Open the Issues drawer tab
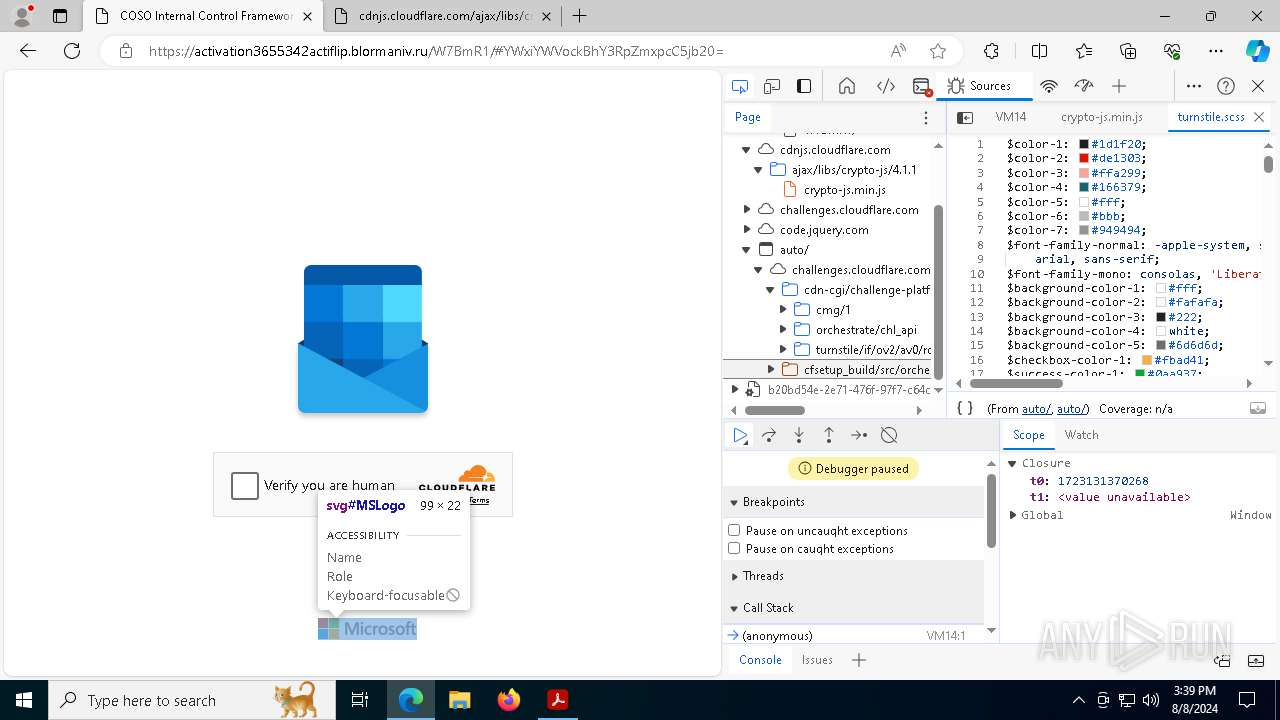 [817, 660]
